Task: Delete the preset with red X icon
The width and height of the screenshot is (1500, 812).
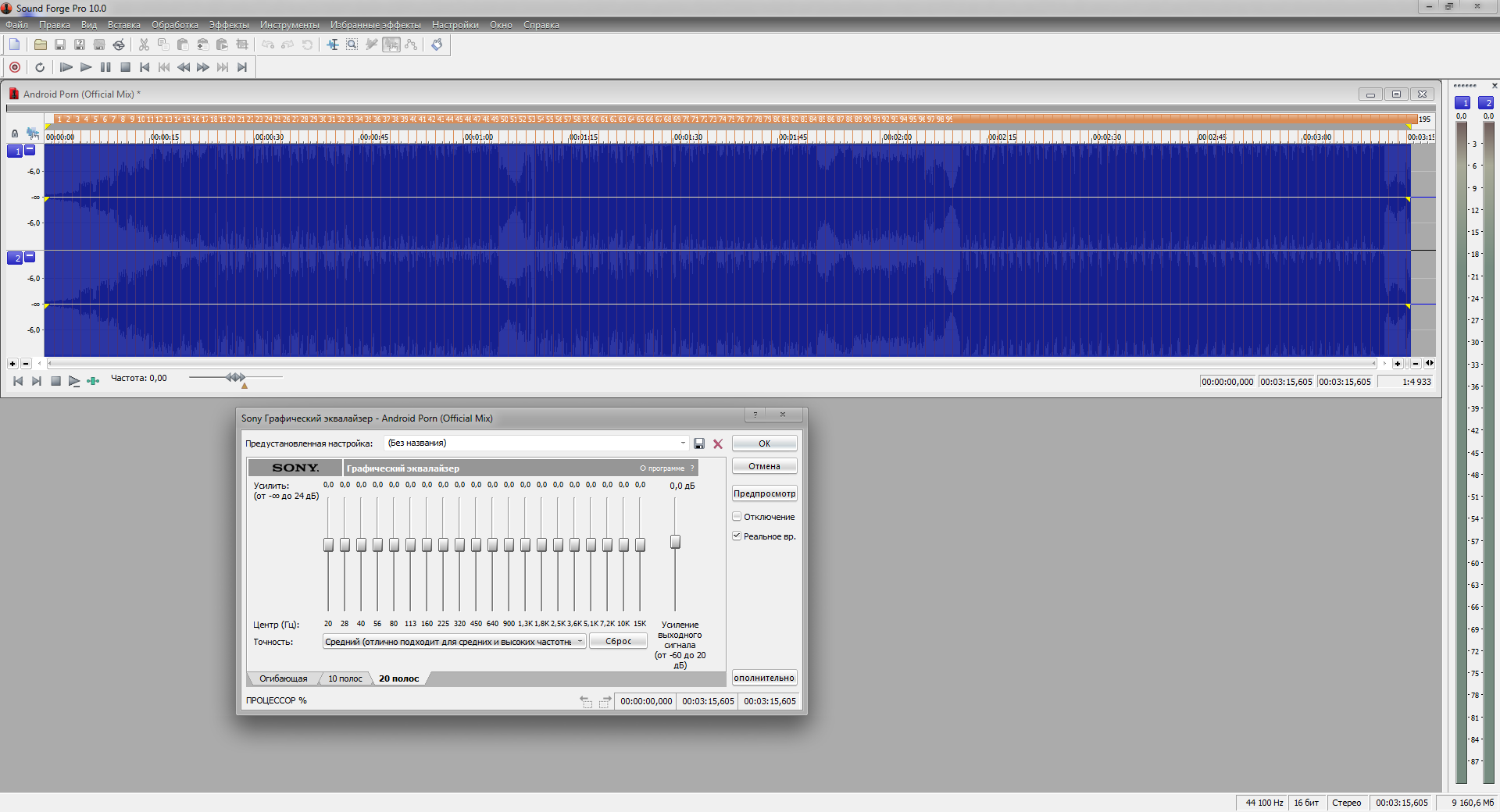Action: click(718, 443)
